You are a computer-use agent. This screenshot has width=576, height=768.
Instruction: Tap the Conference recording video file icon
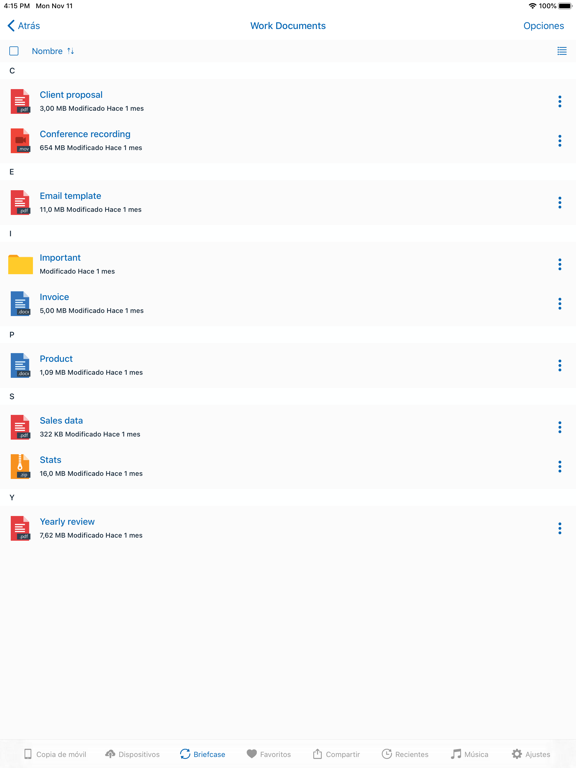[20, 141]
